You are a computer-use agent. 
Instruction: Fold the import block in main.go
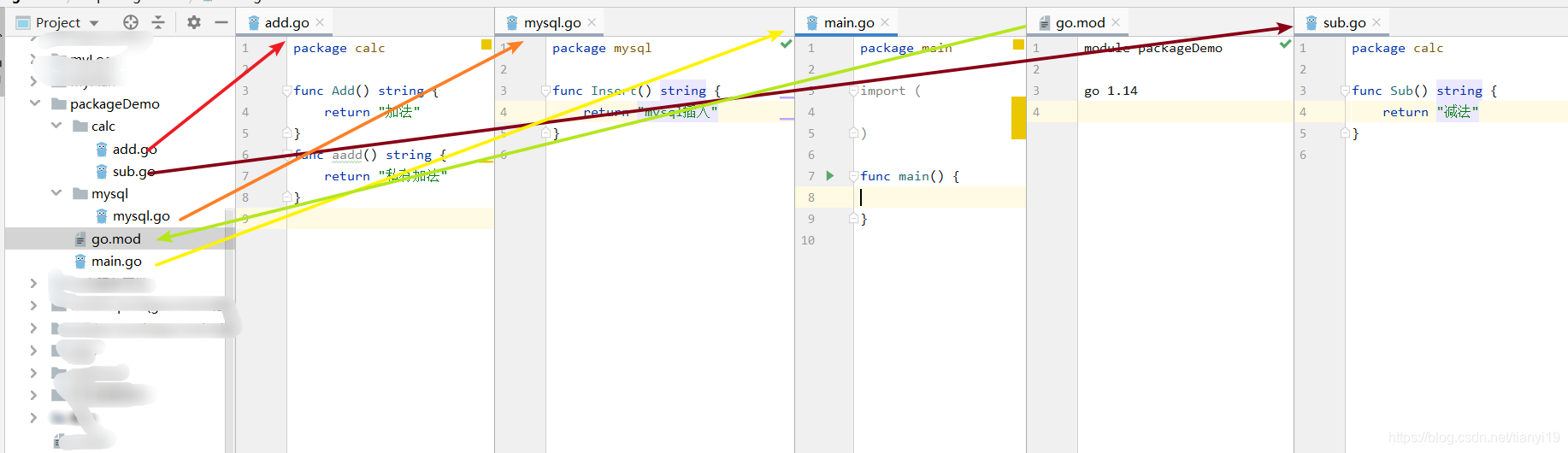853,91
